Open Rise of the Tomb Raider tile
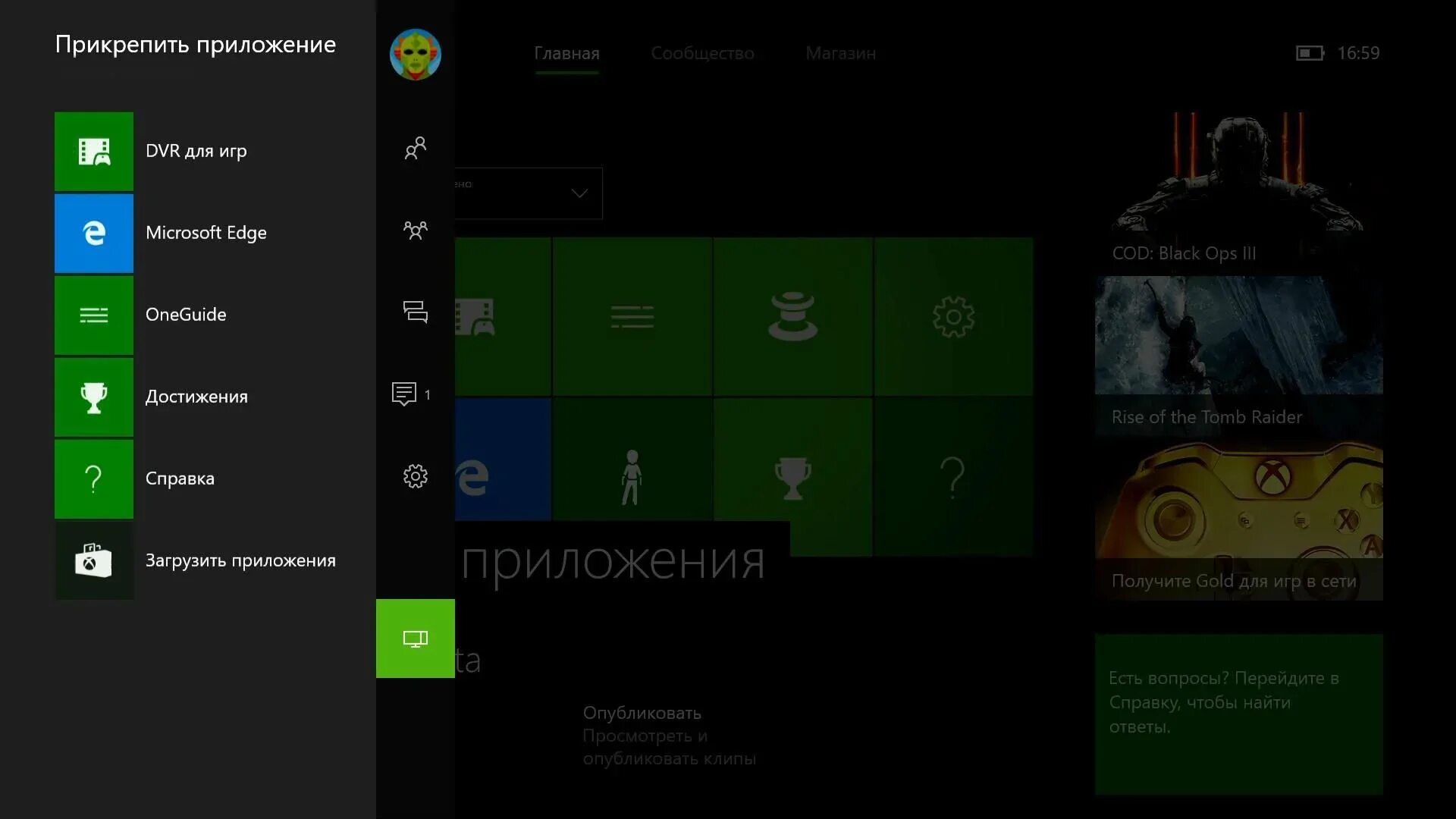This screenshot has height=819, width=1456. 1238,355
